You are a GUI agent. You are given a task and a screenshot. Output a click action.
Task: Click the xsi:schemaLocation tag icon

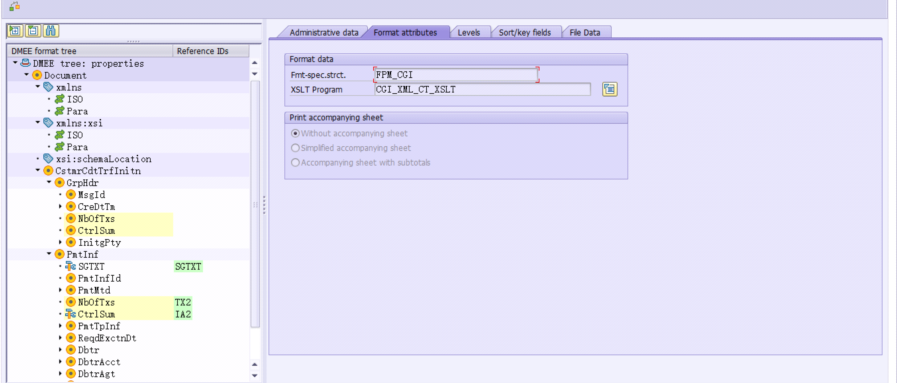[x=48, y=159]
